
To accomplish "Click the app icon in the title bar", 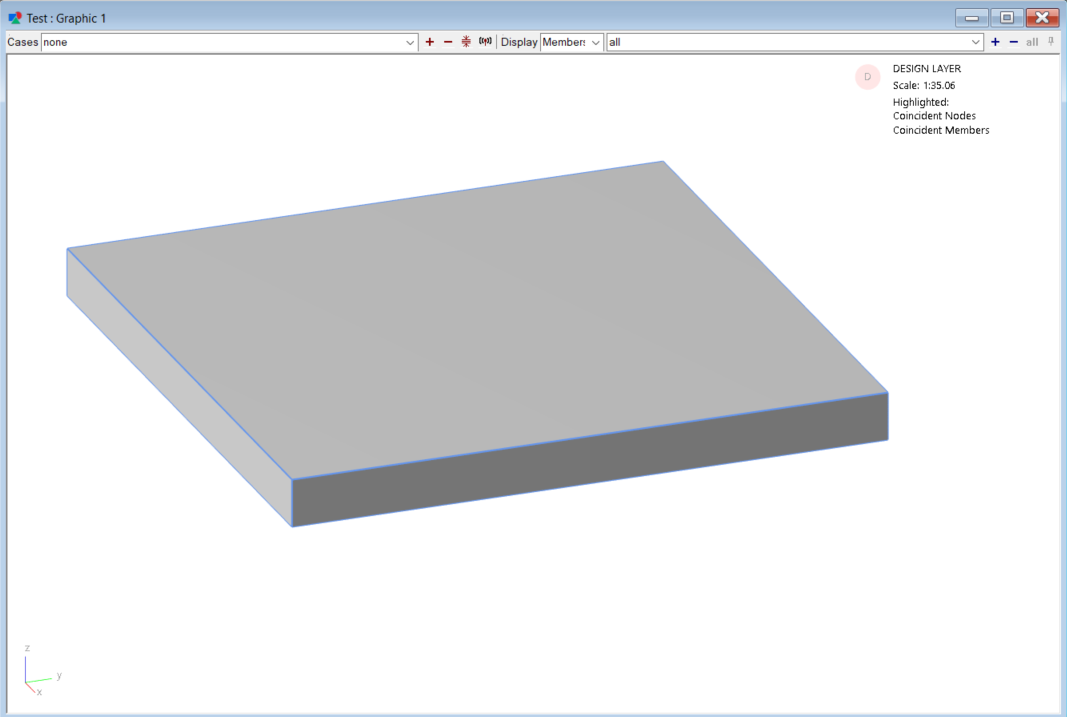I will (x=15, y=18).
